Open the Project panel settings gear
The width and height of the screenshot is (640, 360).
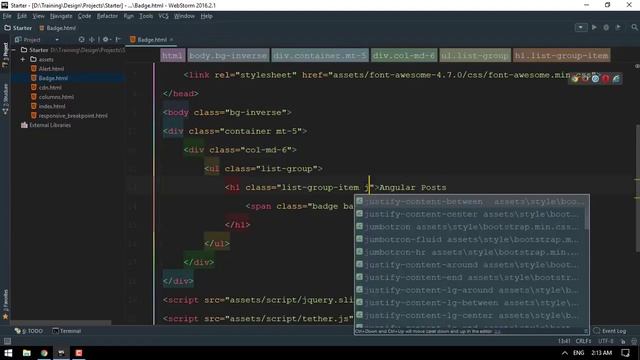106,40
